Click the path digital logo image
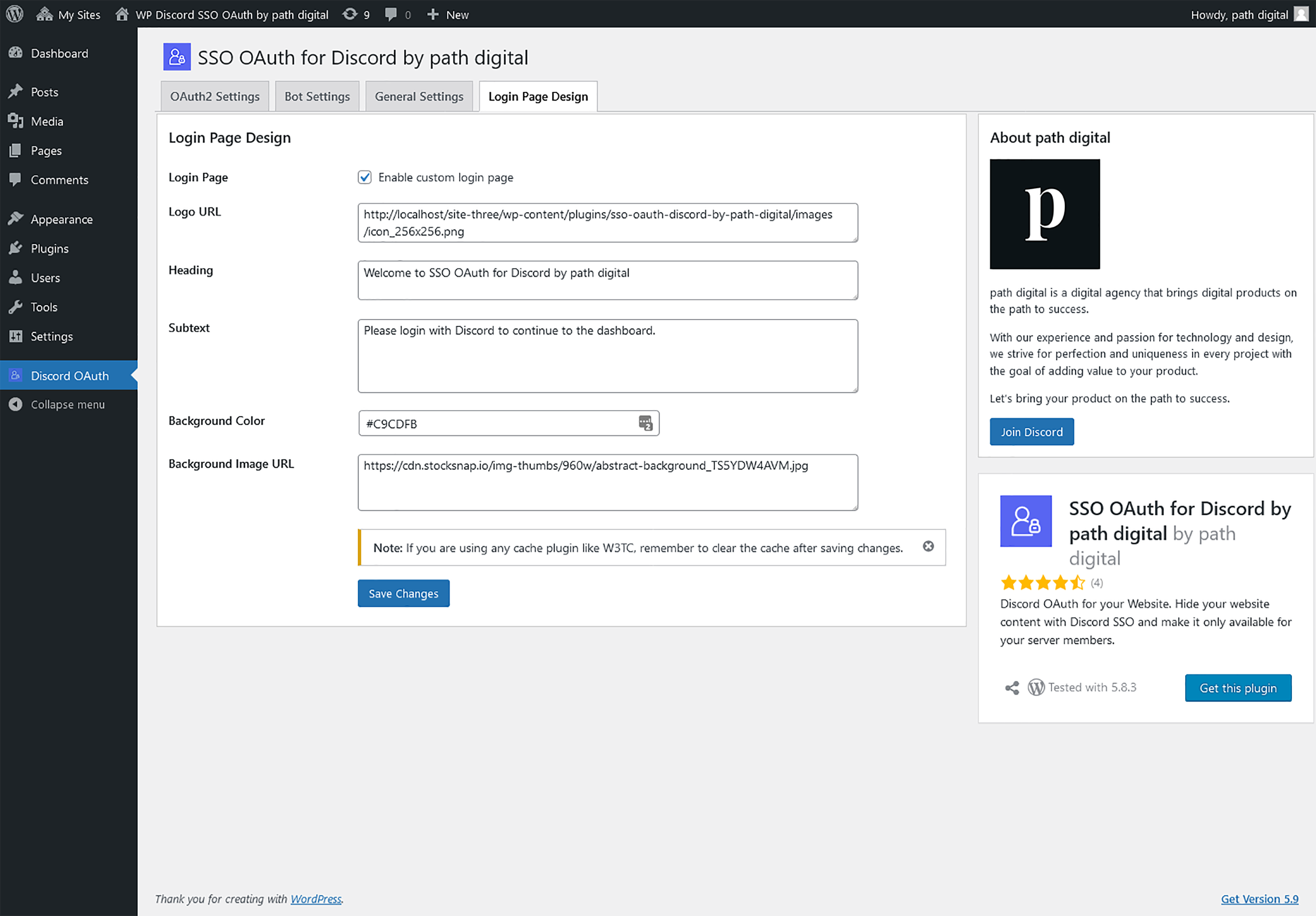Image resolution: width=1316 pixels, height=916 pixels. [1045, 215]
